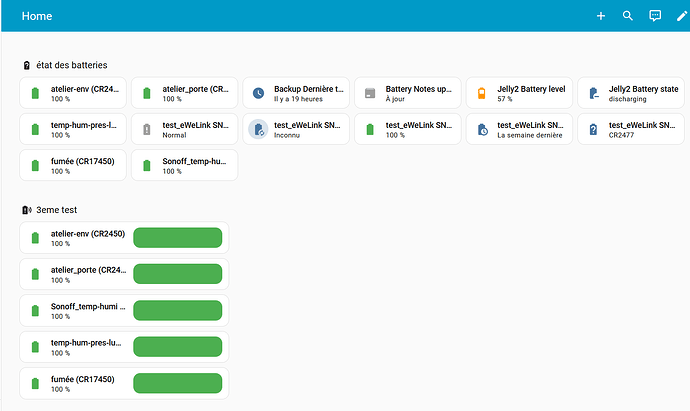Open search with the magnifier icon
This screenshot has height=411, width=690.
point(628,16)
